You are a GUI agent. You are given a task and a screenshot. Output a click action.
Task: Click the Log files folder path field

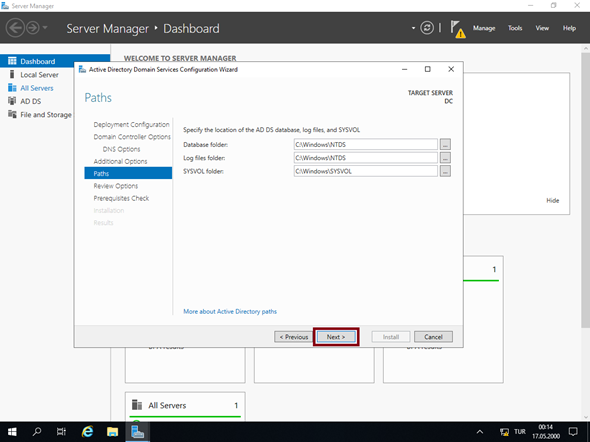366,158
